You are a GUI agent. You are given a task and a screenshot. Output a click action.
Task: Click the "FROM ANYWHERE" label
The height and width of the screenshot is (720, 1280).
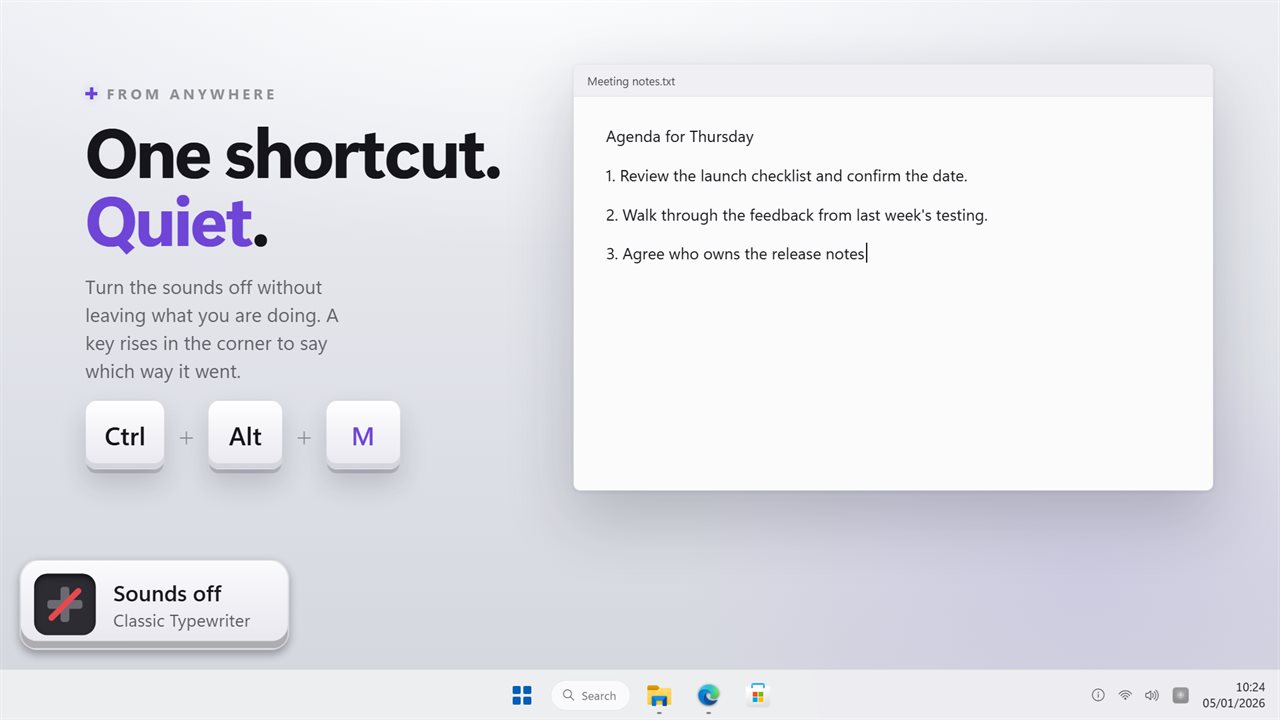coord(191,94)
